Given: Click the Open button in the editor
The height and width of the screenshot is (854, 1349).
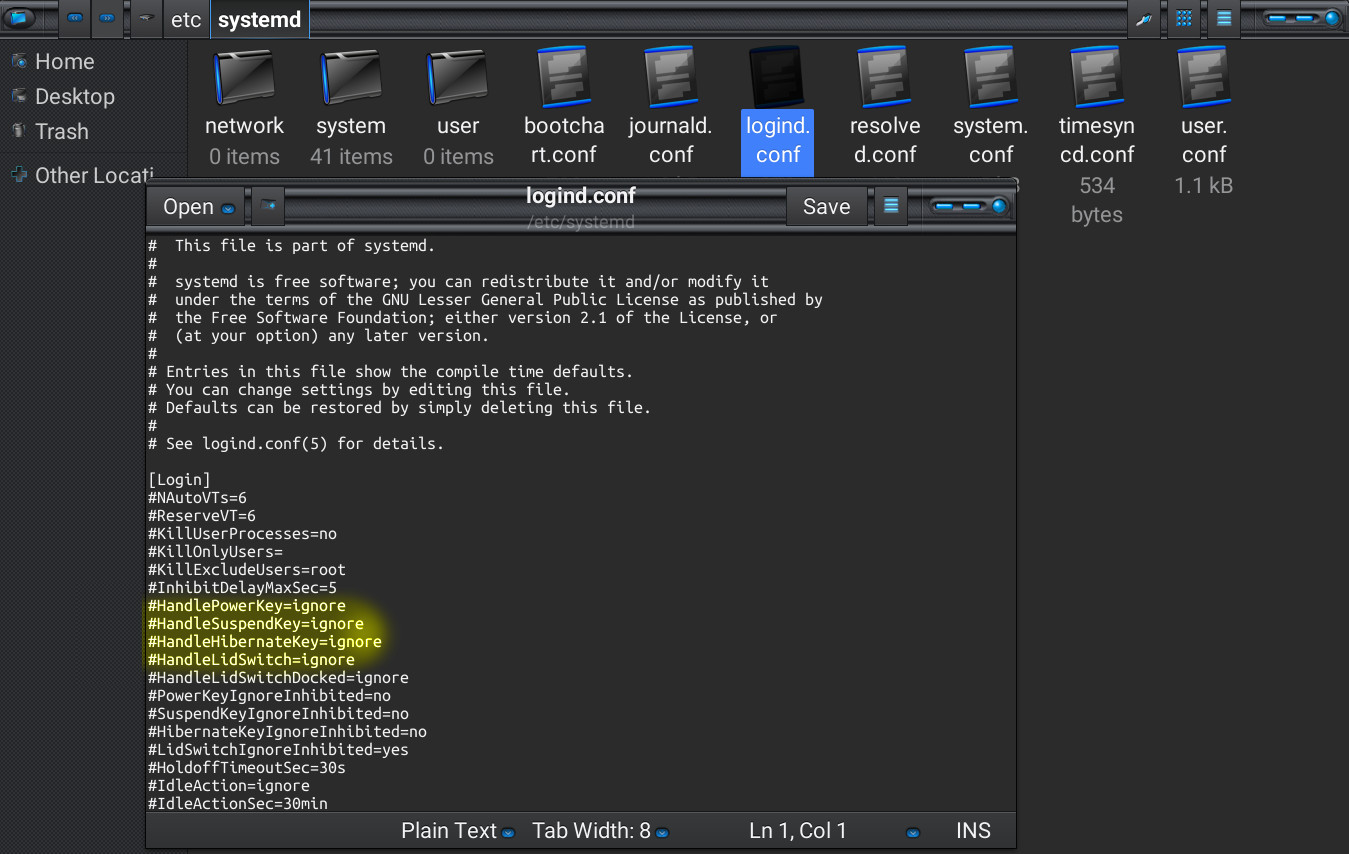Looking at the screenshot, I should [196, 206].
